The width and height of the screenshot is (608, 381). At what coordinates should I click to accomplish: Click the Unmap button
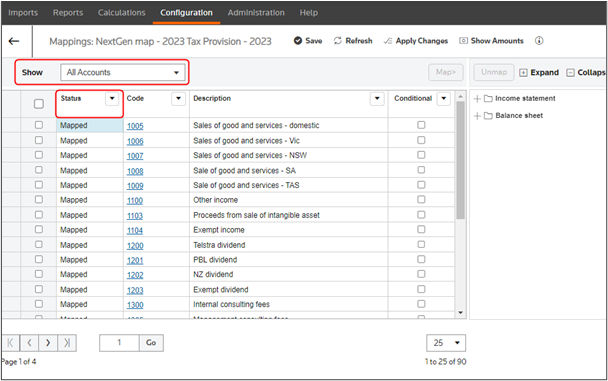coord(494,72)
